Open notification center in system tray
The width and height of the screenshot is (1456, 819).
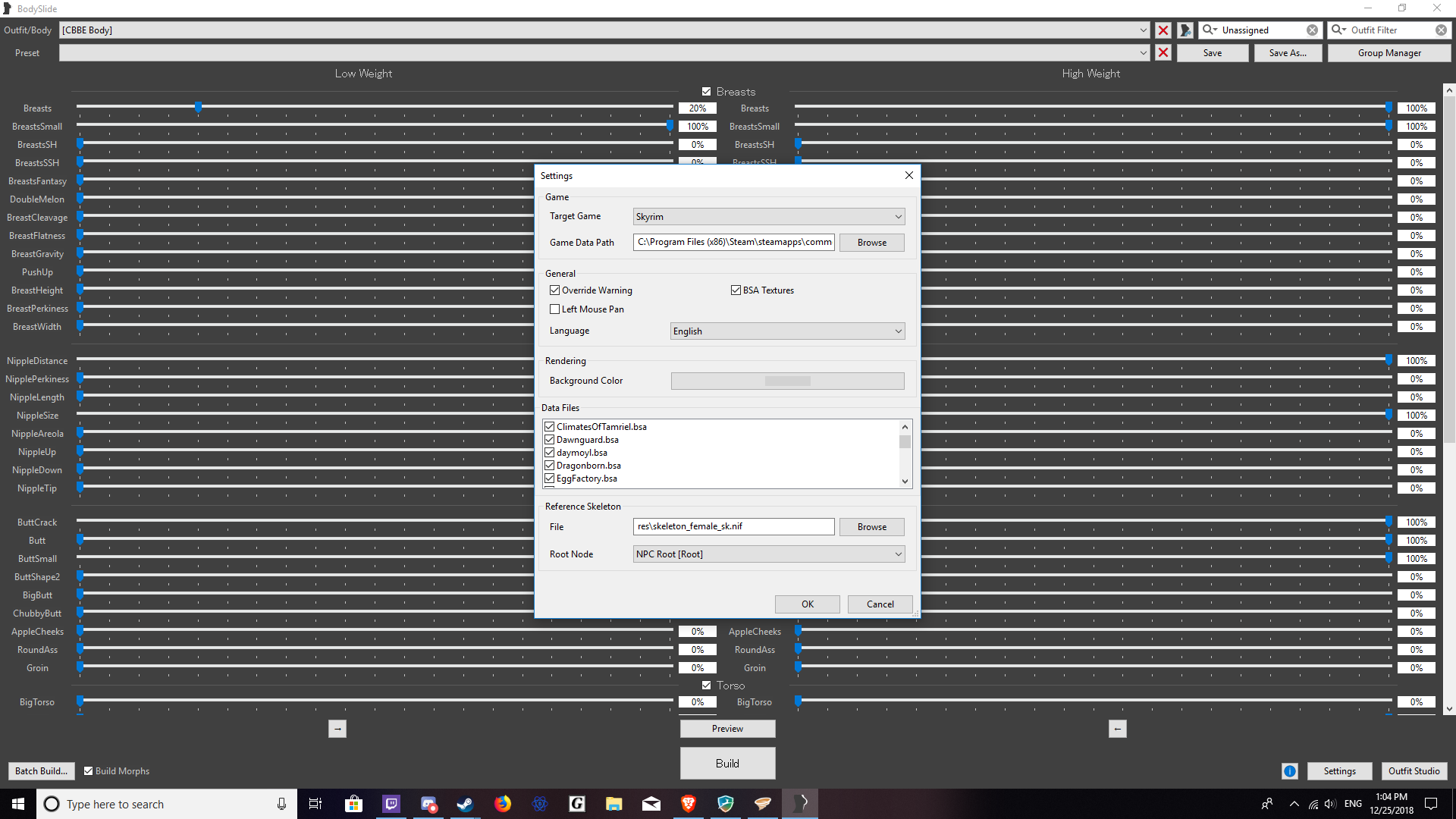tap(1431, 804)
